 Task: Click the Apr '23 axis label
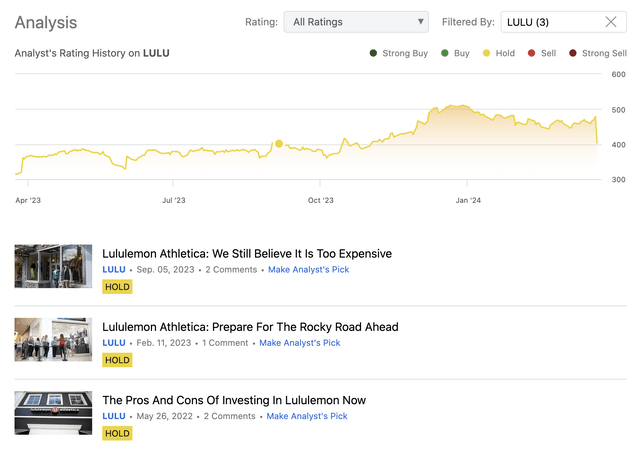coord(28,200)
